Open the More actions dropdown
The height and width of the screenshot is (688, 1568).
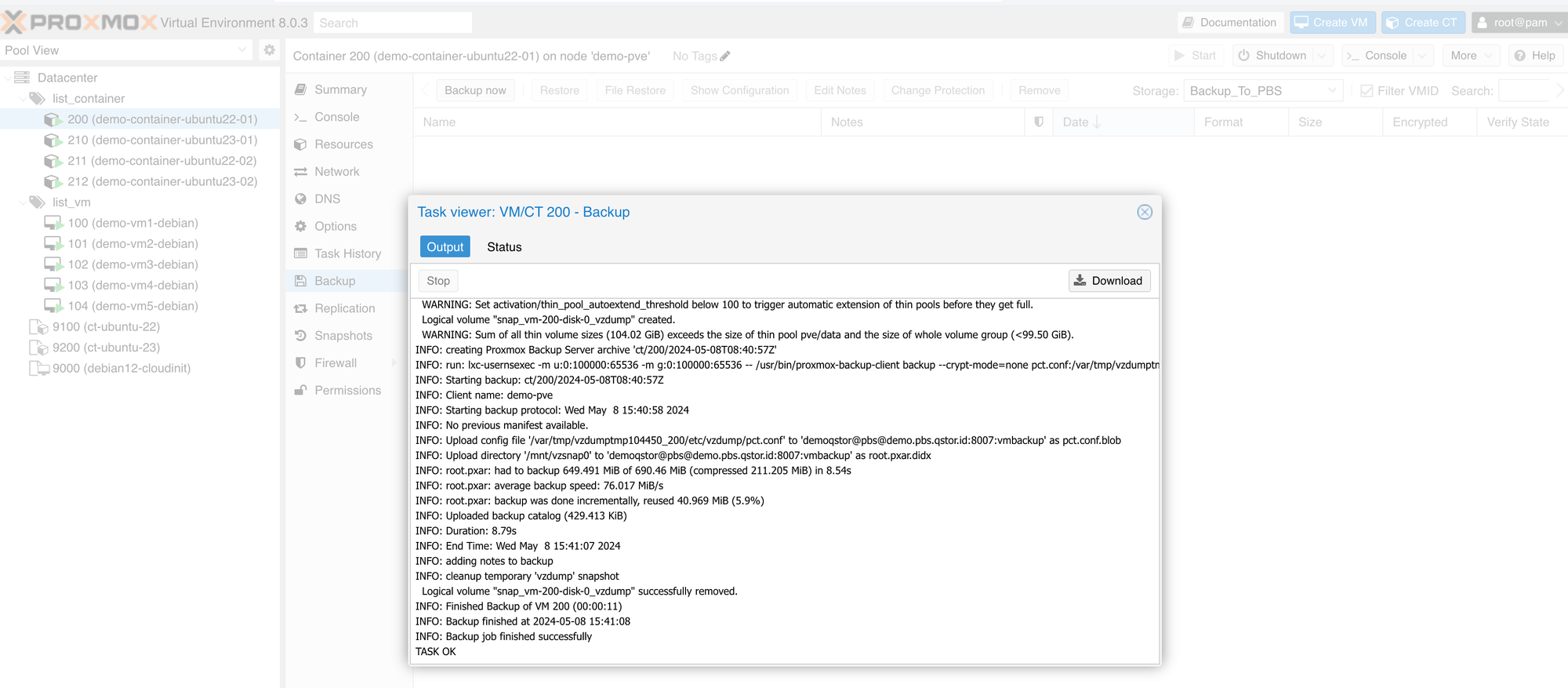pyautogui.click(x=1471, y=56)
